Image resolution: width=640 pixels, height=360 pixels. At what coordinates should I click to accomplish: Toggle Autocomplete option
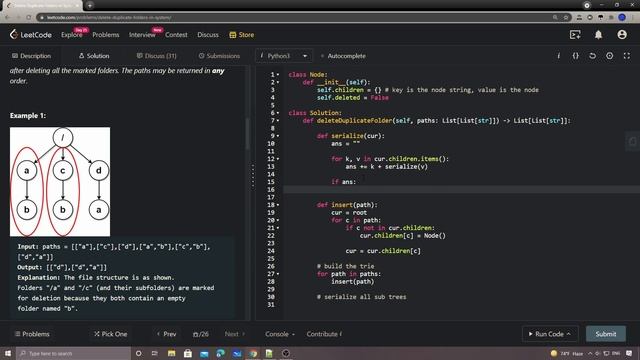point(343,56)
